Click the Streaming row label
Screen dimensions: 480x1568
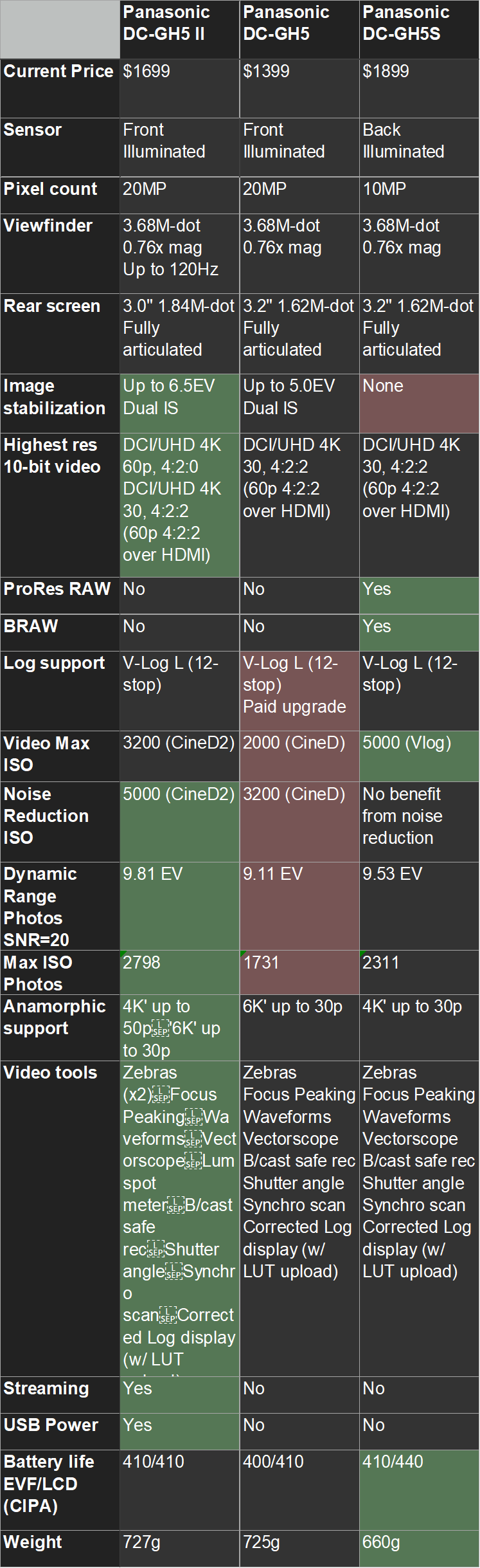[x=60, y=1394]
